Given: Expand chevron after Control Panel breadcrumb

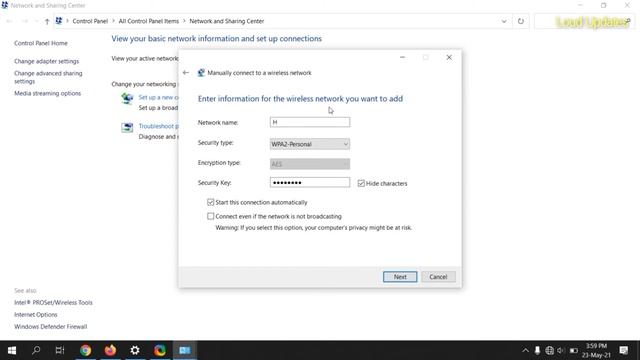Looking at the screenshot, I should [113, 21].
